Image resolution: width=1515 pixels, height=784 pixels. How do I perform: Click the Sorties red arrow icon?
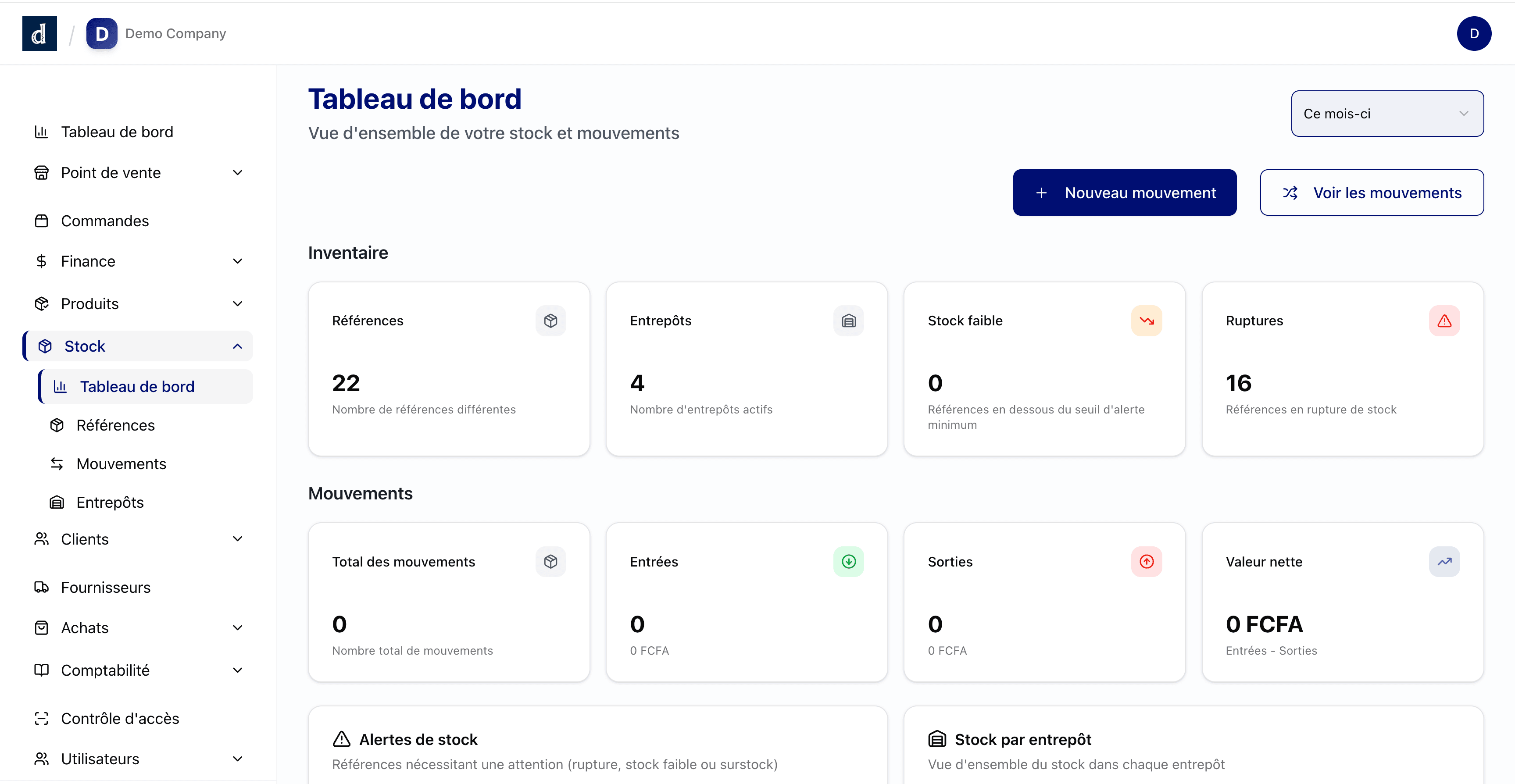click(x=1146, y=562)
